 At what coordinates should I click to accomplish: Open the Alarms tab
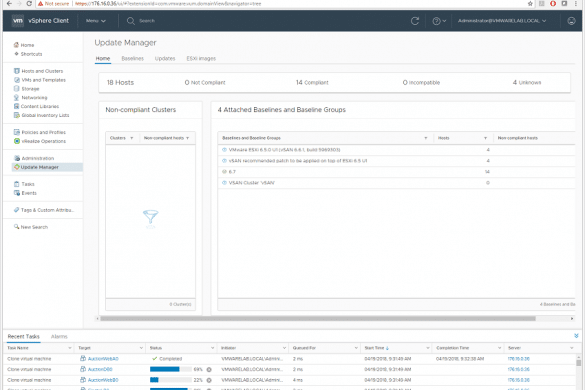(x=59, y=337)
